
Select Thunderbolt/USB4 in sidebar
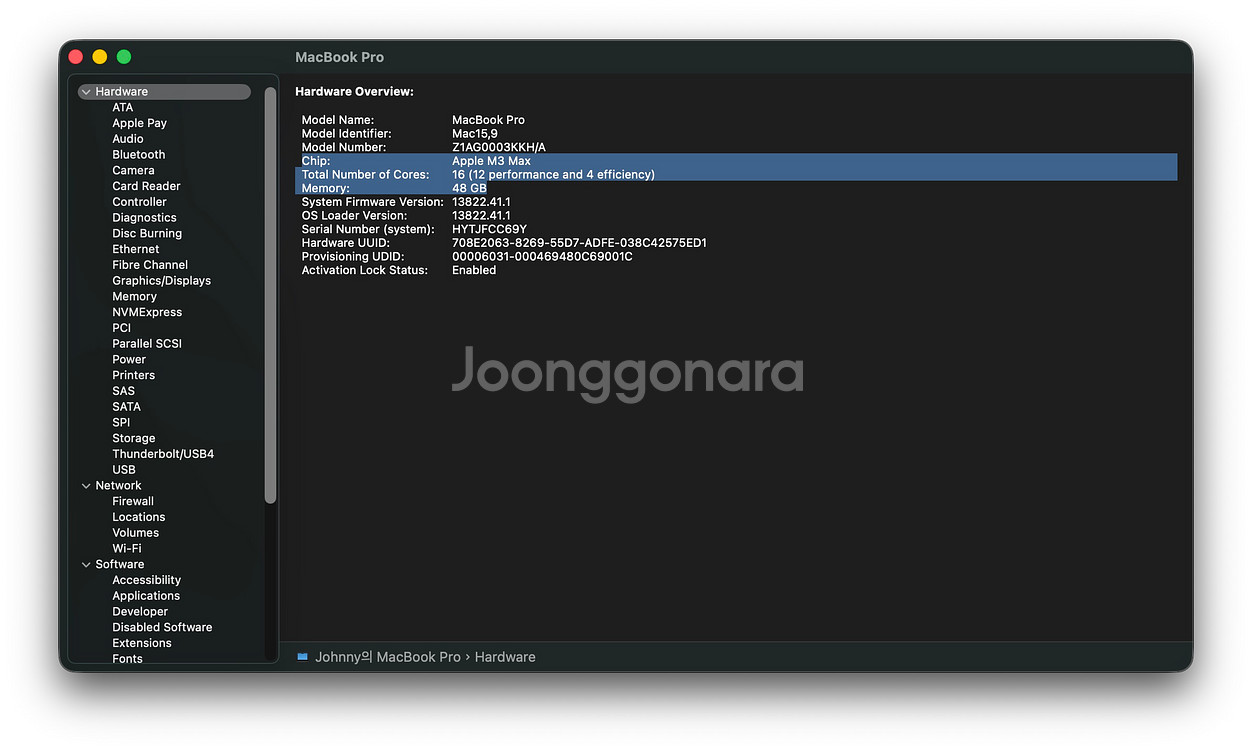click(162, 454)
